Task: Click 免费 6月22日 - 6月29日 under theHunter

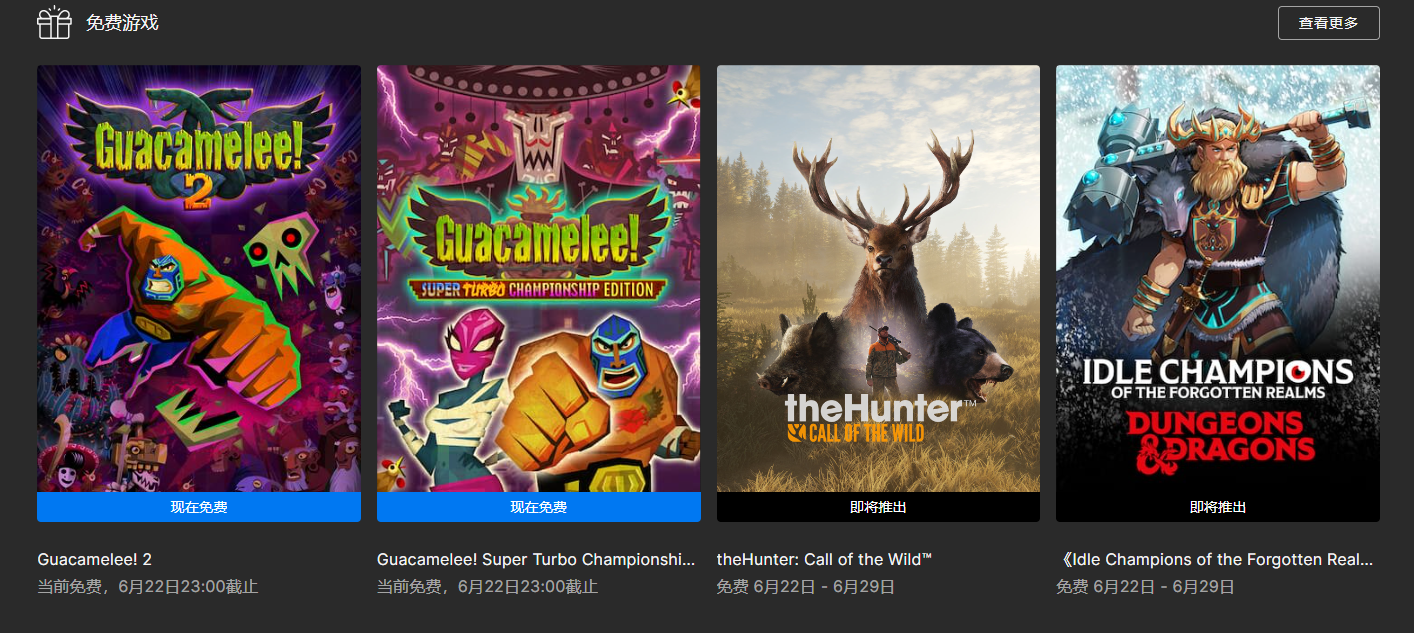Action: click(806, 587)
